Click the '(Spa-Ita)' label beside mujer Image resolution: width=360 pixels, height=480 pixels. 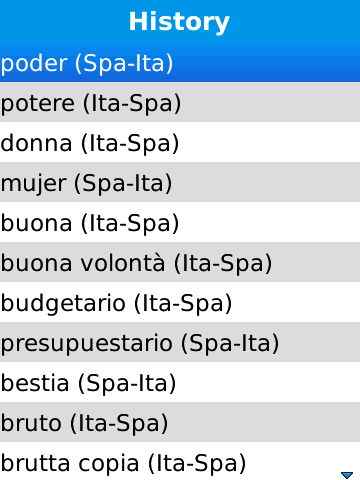point(123,184)
